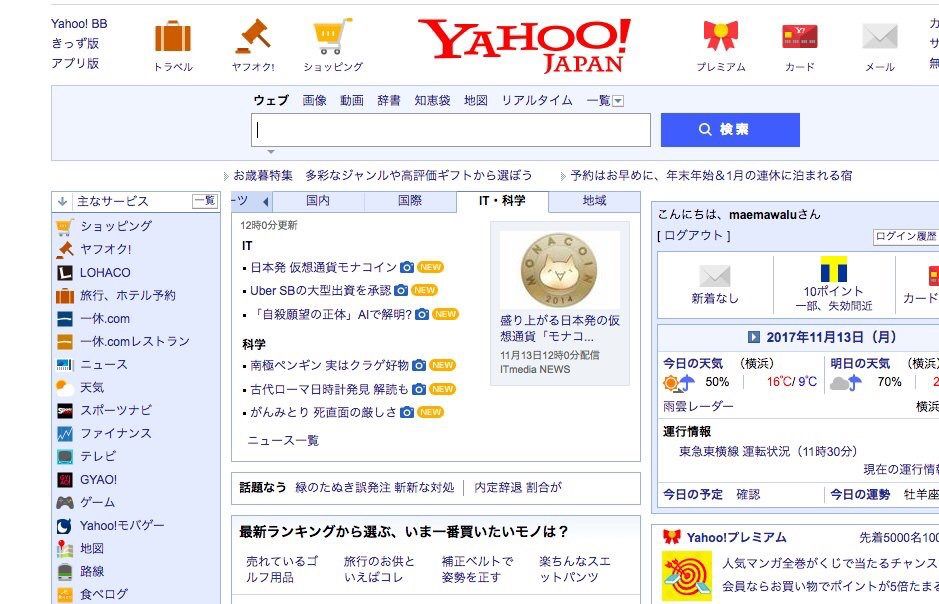
Task: Click the Yahoo!モバゲー sidebar icon
Action: 65,526
